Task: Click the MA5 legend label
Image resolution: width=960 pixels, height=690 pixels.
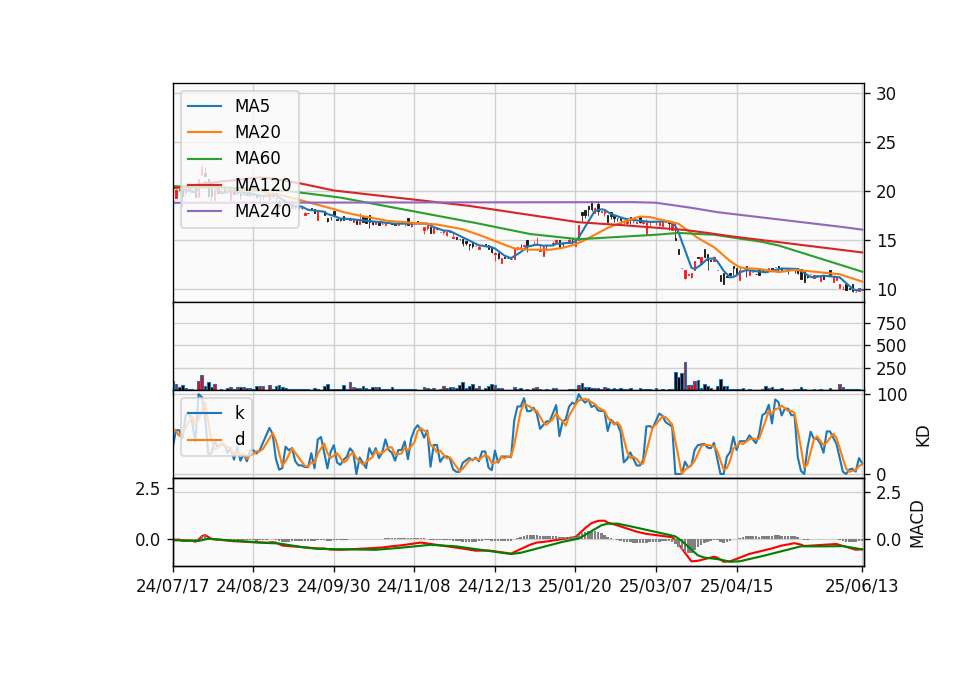Action: pos(252,106)
